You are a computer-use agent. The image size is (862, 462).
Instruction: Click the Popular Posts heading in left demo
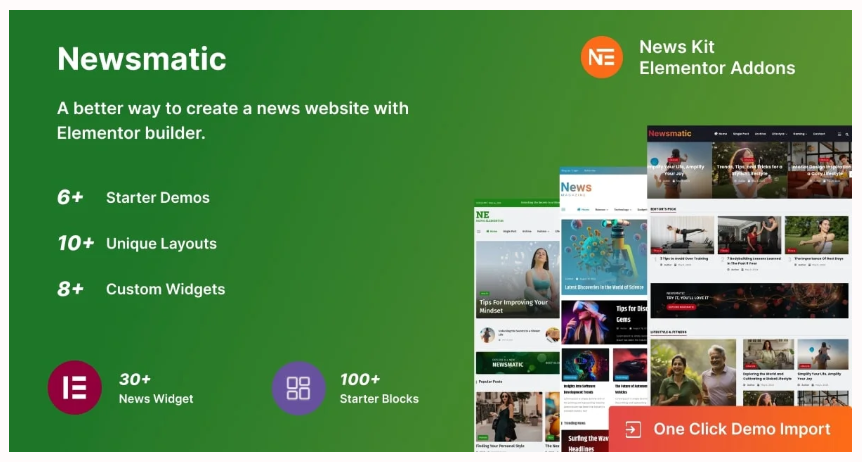489,381
